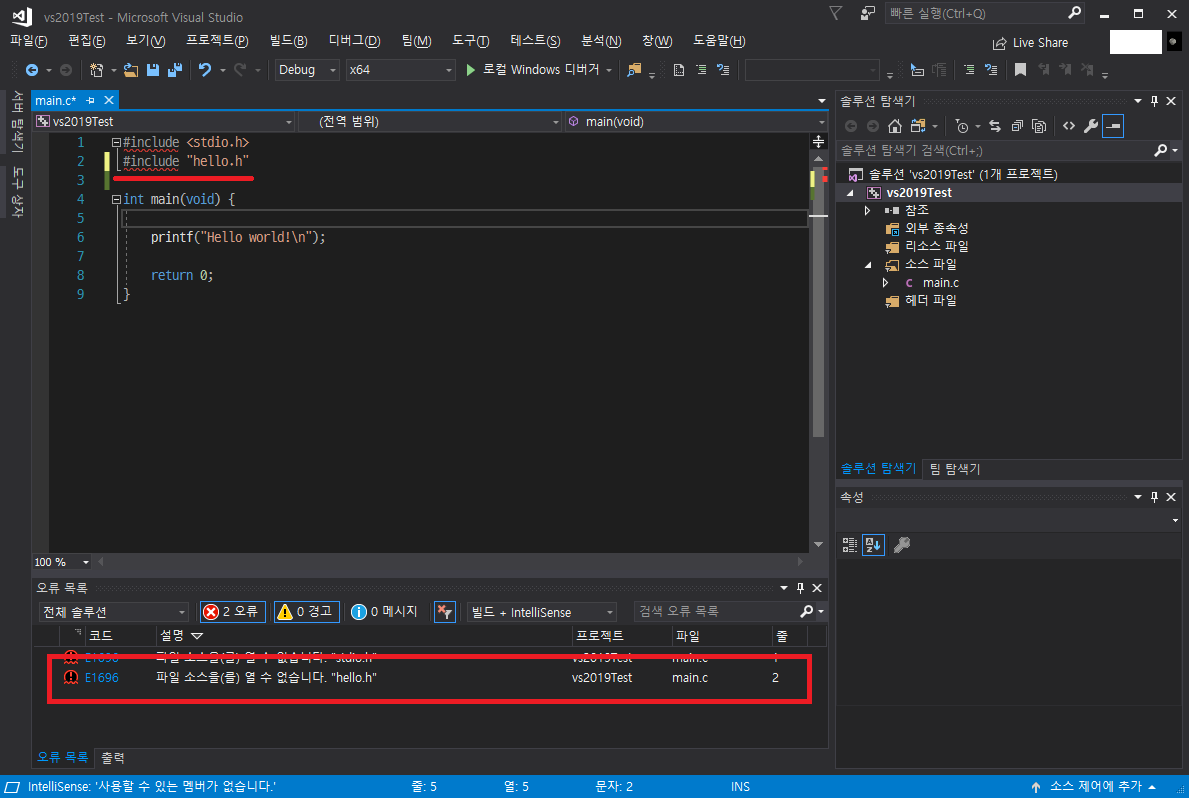Open the New Project toolbar icon

pos(97,70)
